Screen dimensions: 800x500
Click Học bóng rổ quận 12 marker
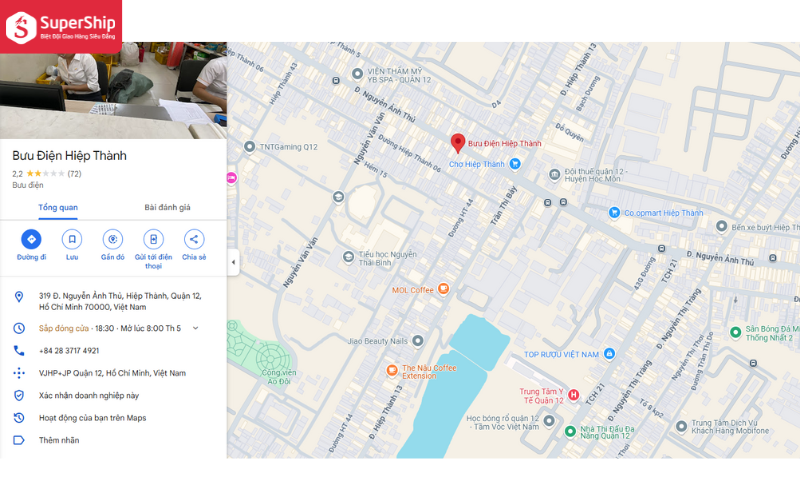(549, 421)
